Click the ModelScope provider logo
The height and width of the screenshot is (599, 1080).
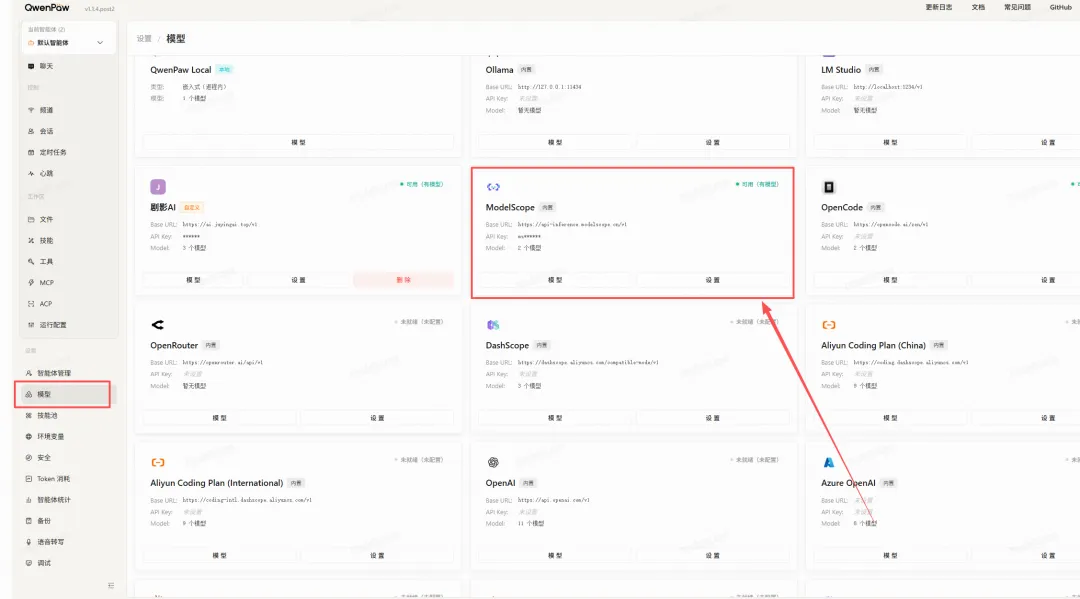pos(493,187)
